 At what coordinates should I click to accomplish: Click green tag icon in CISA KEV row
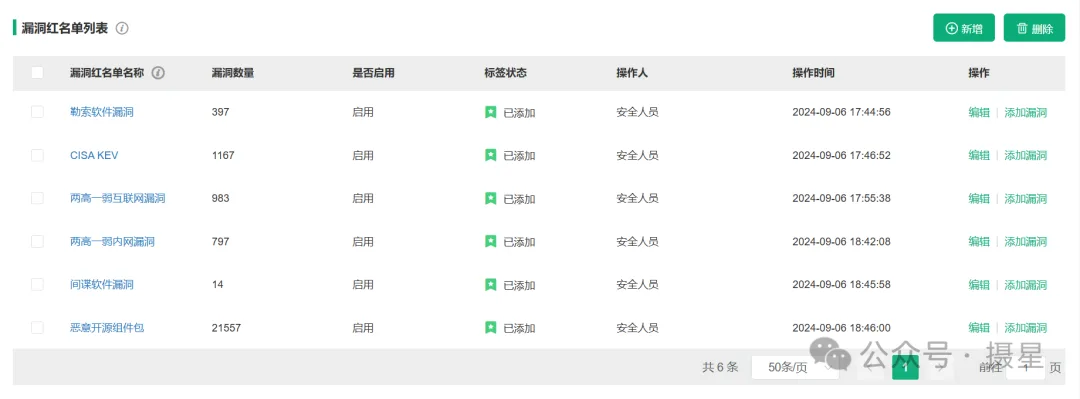[x=490, y=155]
